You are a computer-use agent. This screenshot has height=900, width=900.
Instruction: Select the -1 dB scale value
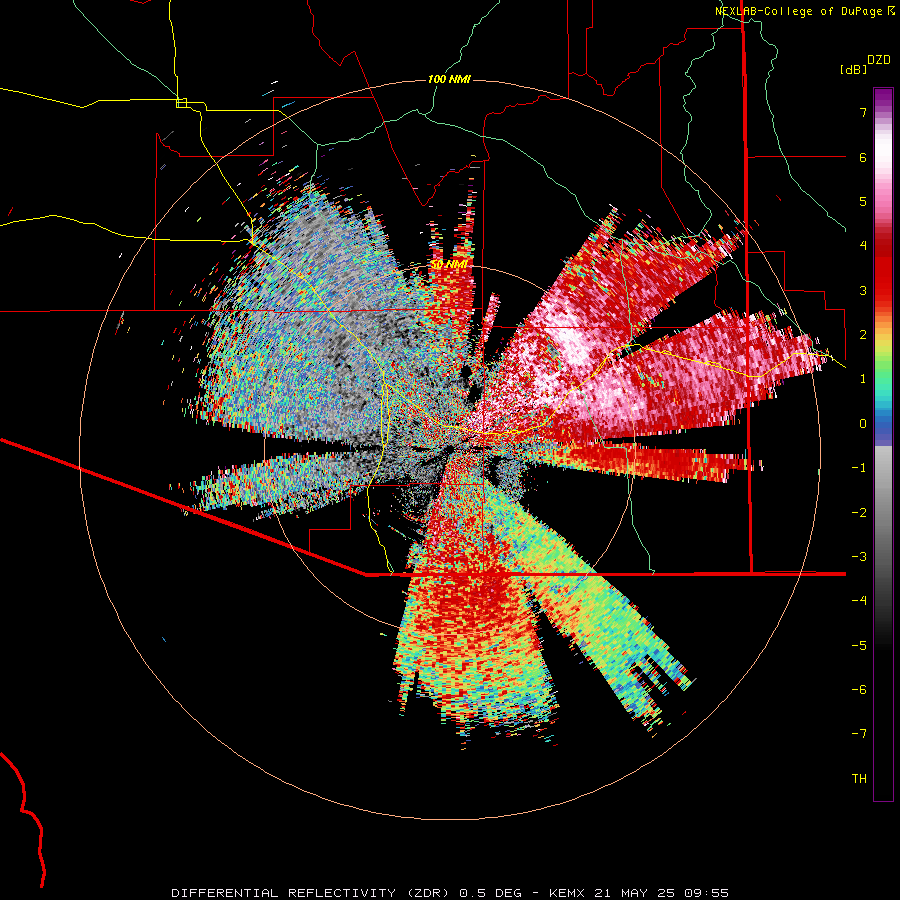[x=859, y=468]
